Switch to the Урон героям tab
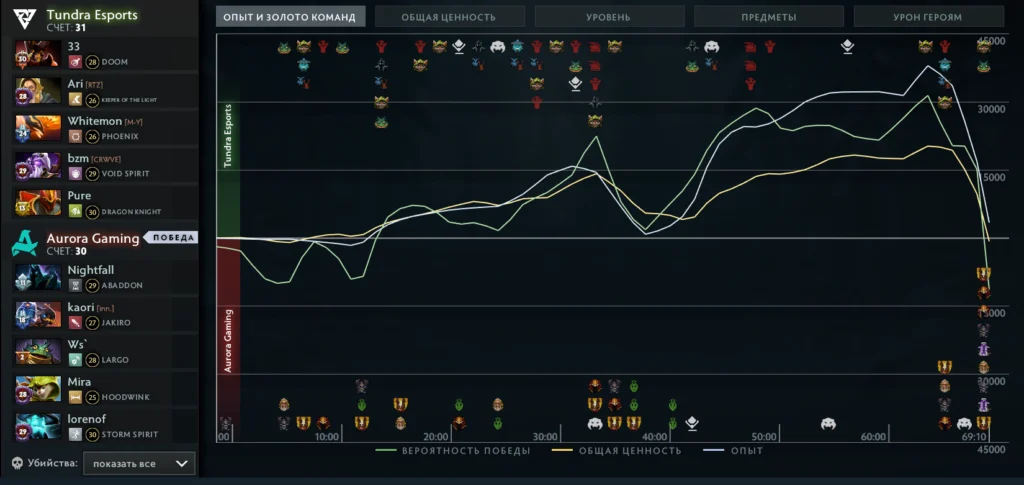Screen dimensions: 1024x485 [x=928, y=17]
